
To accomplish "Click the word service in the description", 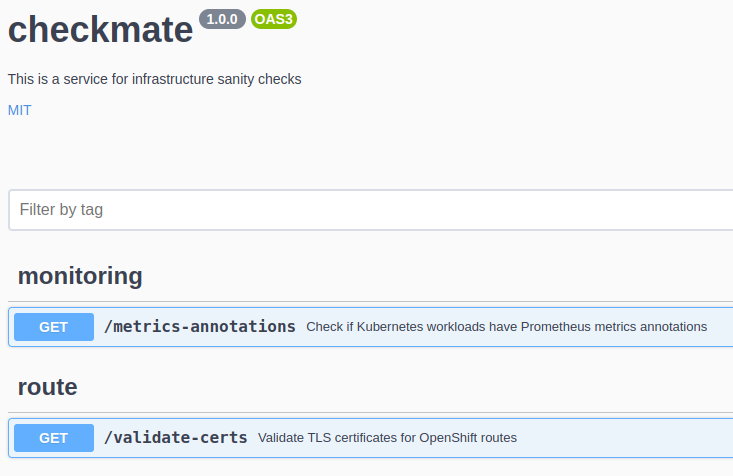I will [x=74, y=79].
